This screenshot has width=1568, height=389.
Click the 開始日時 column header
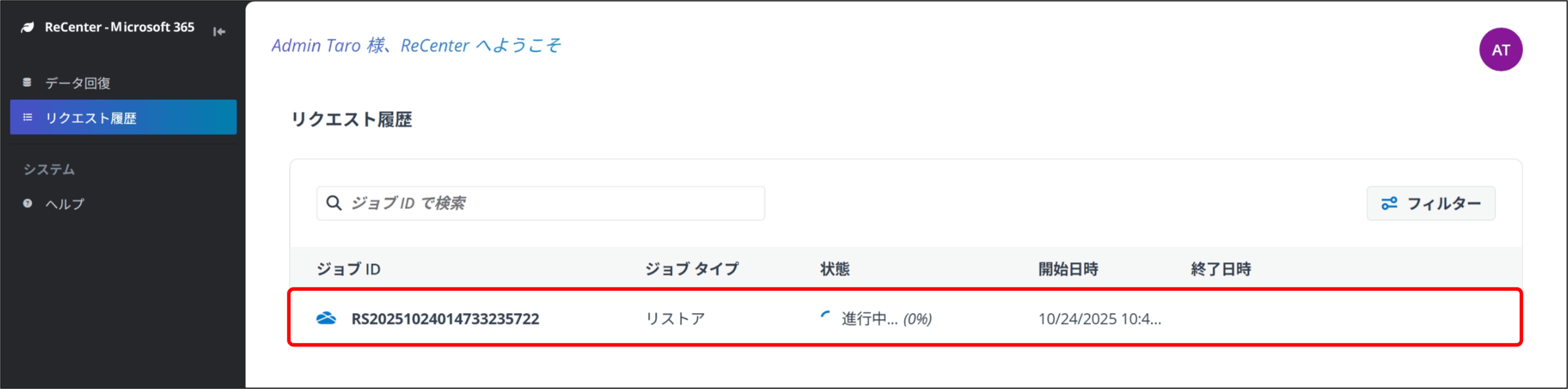click(1068, 269)
